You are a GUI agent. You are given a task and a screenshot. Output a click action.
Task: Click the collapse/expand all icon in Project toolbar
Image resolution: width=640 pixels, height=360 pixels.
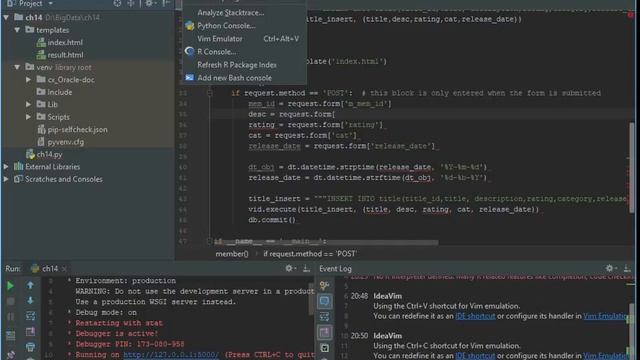click(x=131, y=3)
